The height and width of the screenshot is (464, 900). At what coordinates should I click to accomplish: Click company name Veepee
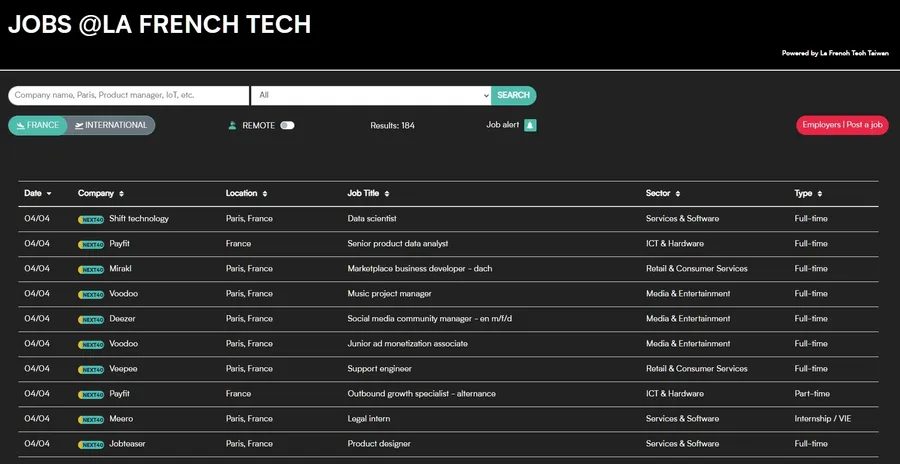point(123,369)
